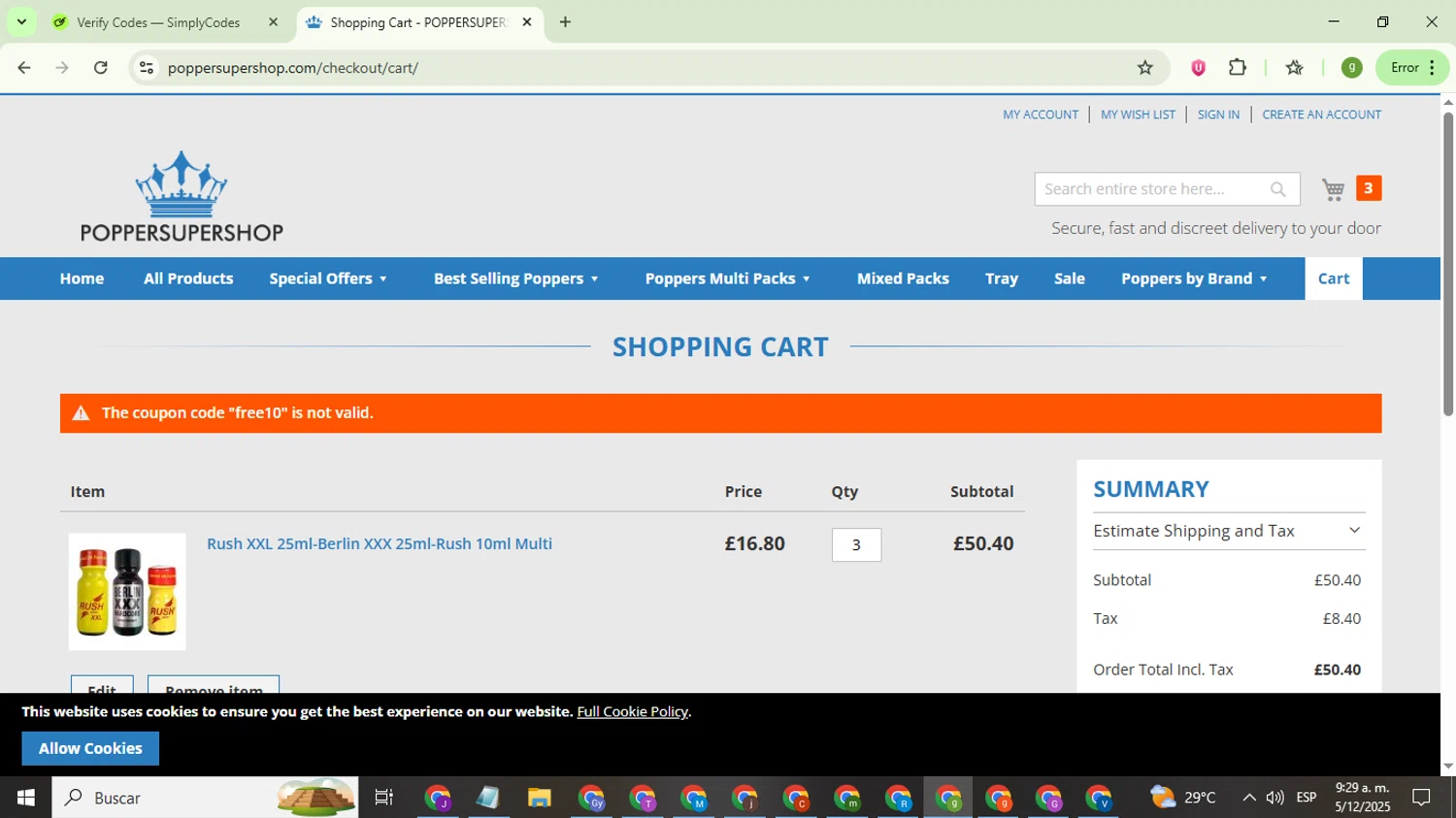
Task: Open File Explorer from the taskbar
Action: [539, 798]
